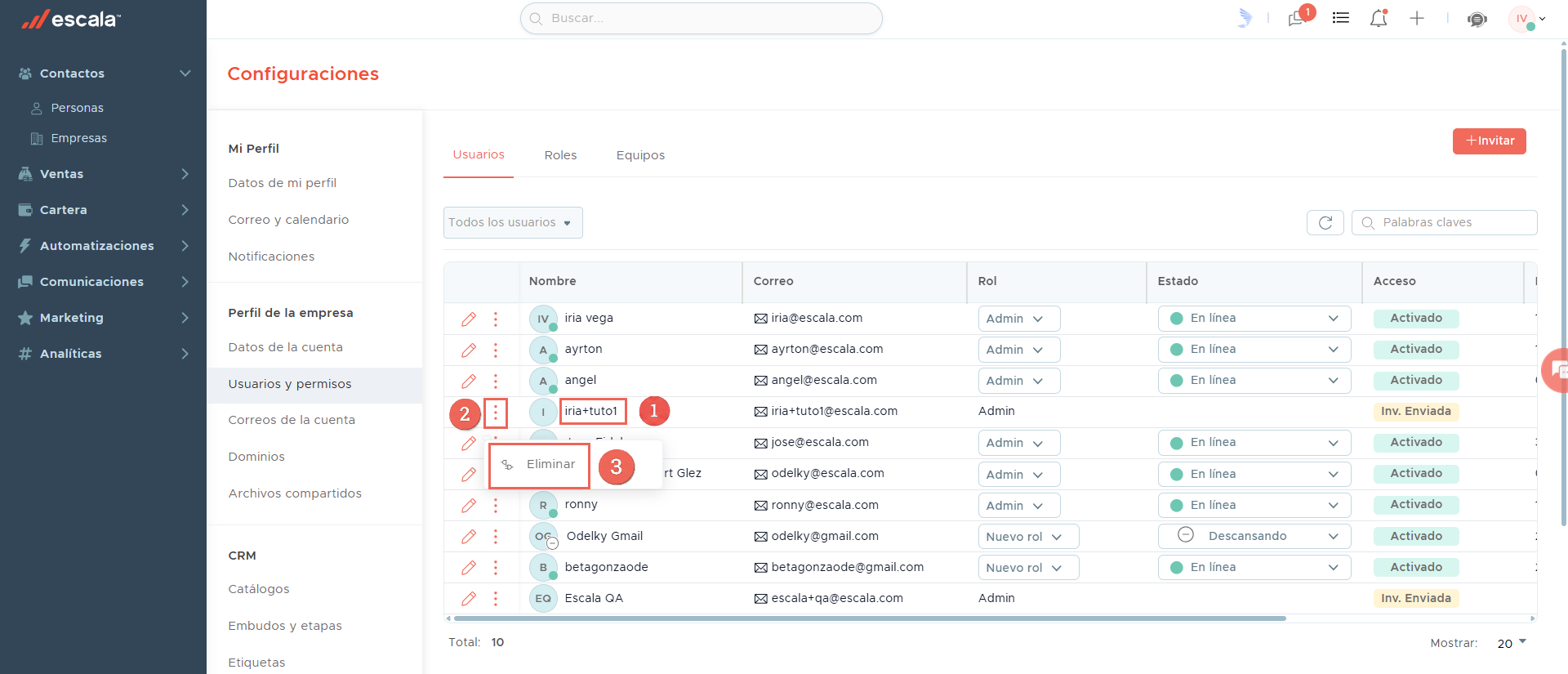The height and width of the screenshot is (674, 1568).
Task: Click the Buscar search field
Action: click(x=701, y=18)
